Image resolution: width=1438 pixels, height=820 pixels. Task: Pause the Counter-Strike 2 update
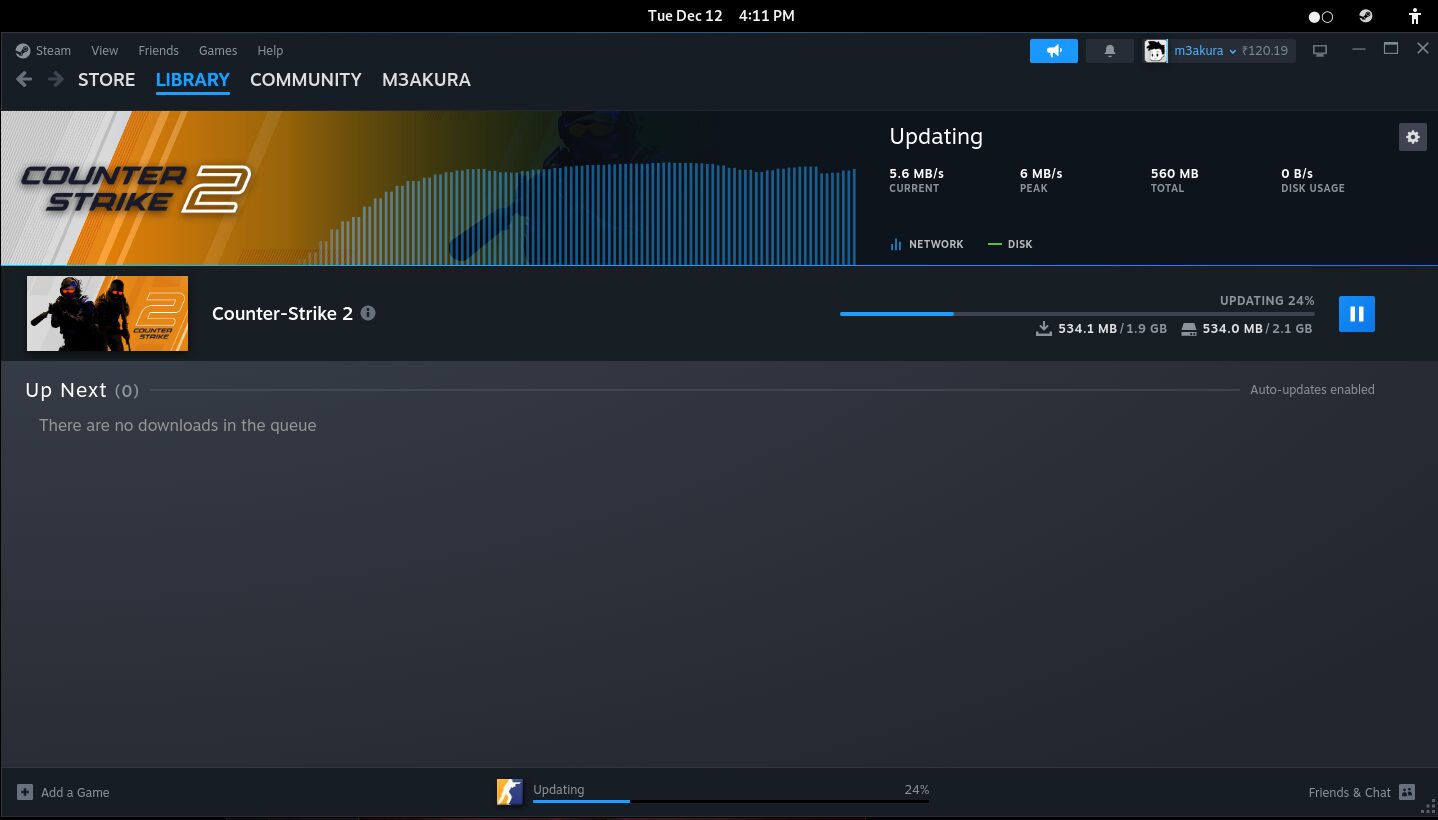point(1356,314)
